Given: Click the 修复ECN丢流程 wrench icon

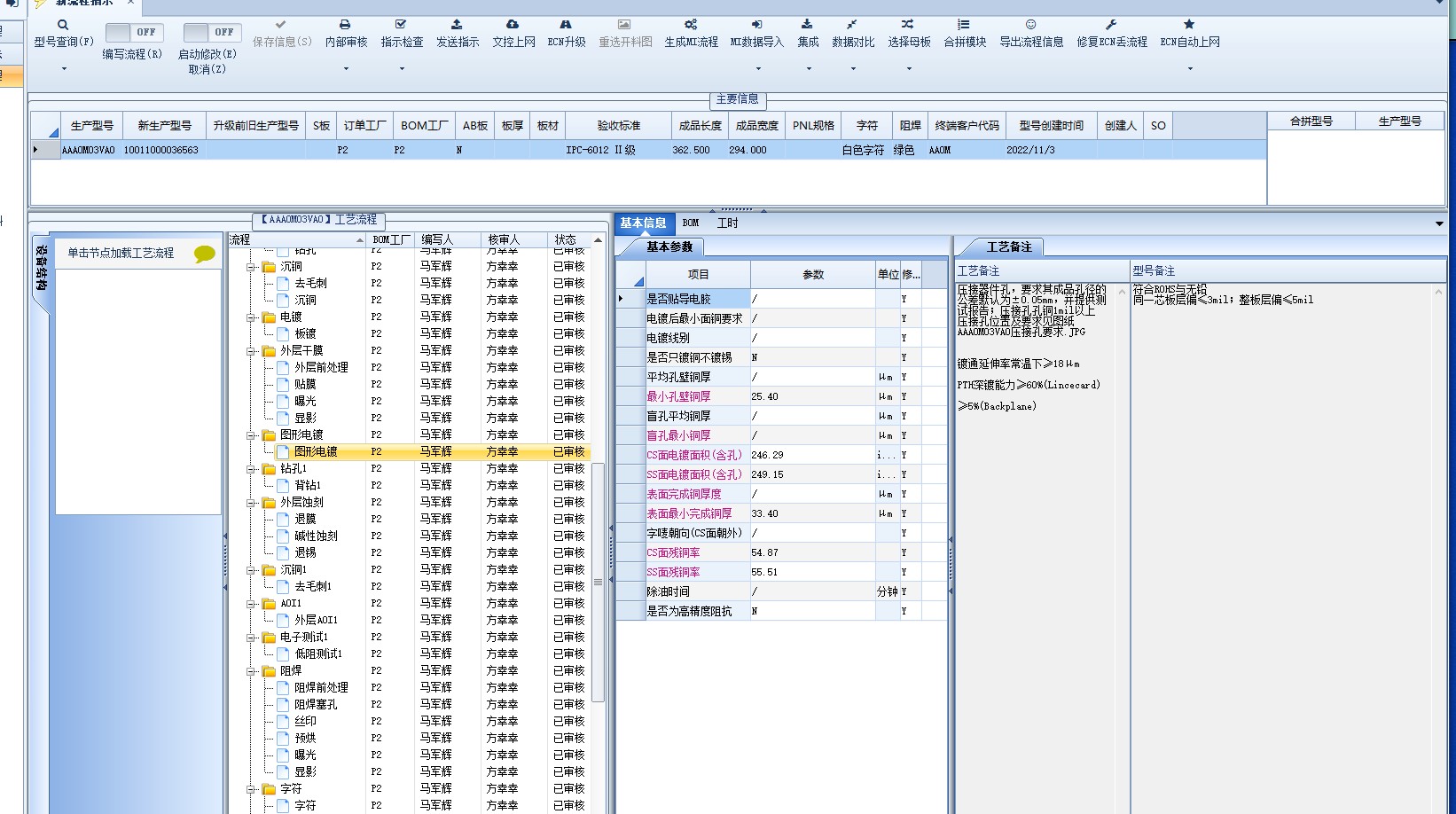Looking at the screenshot, I should coord(1111,25).
